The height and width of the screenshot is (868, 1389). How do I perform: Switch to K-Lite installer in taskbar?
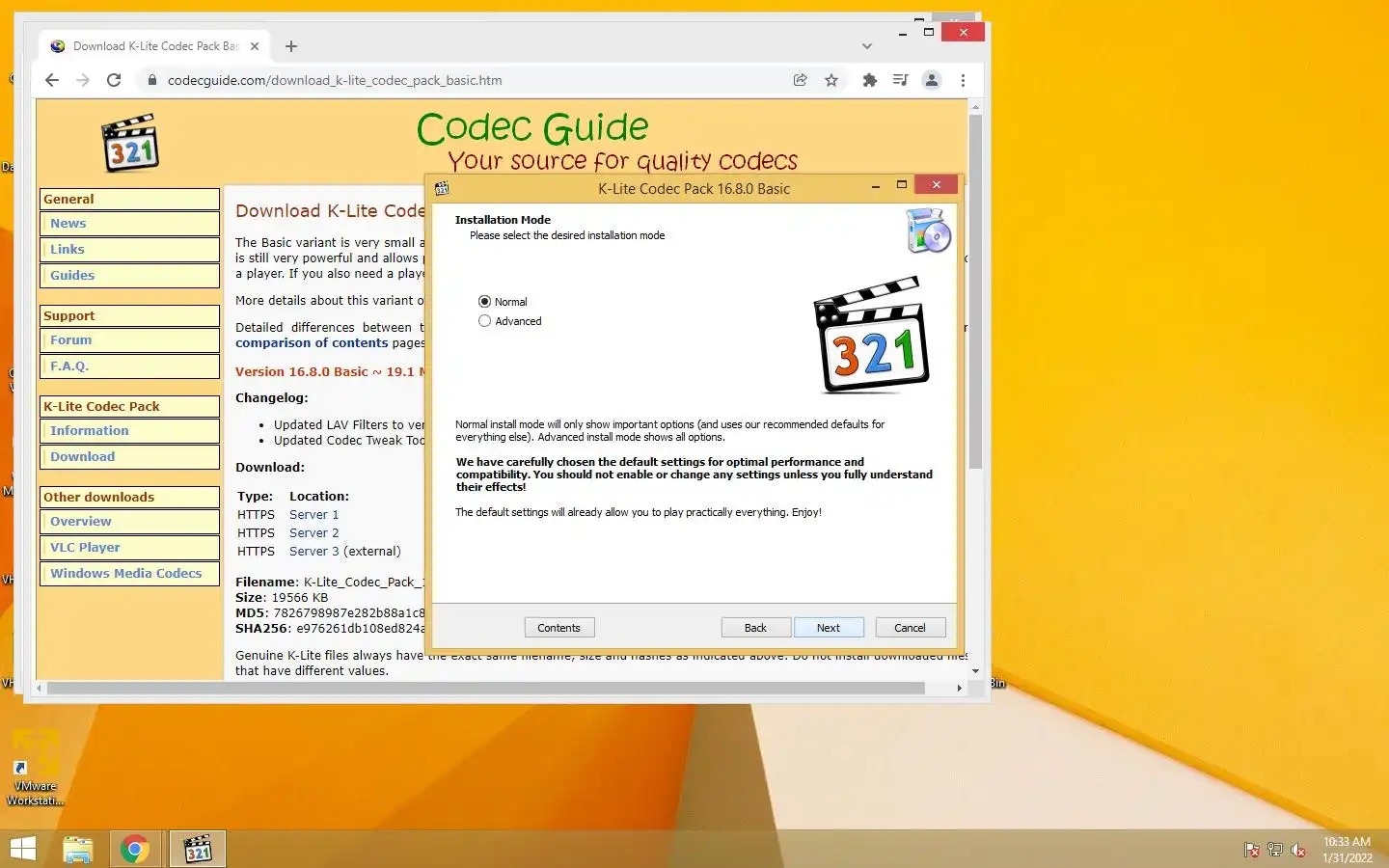198,849
